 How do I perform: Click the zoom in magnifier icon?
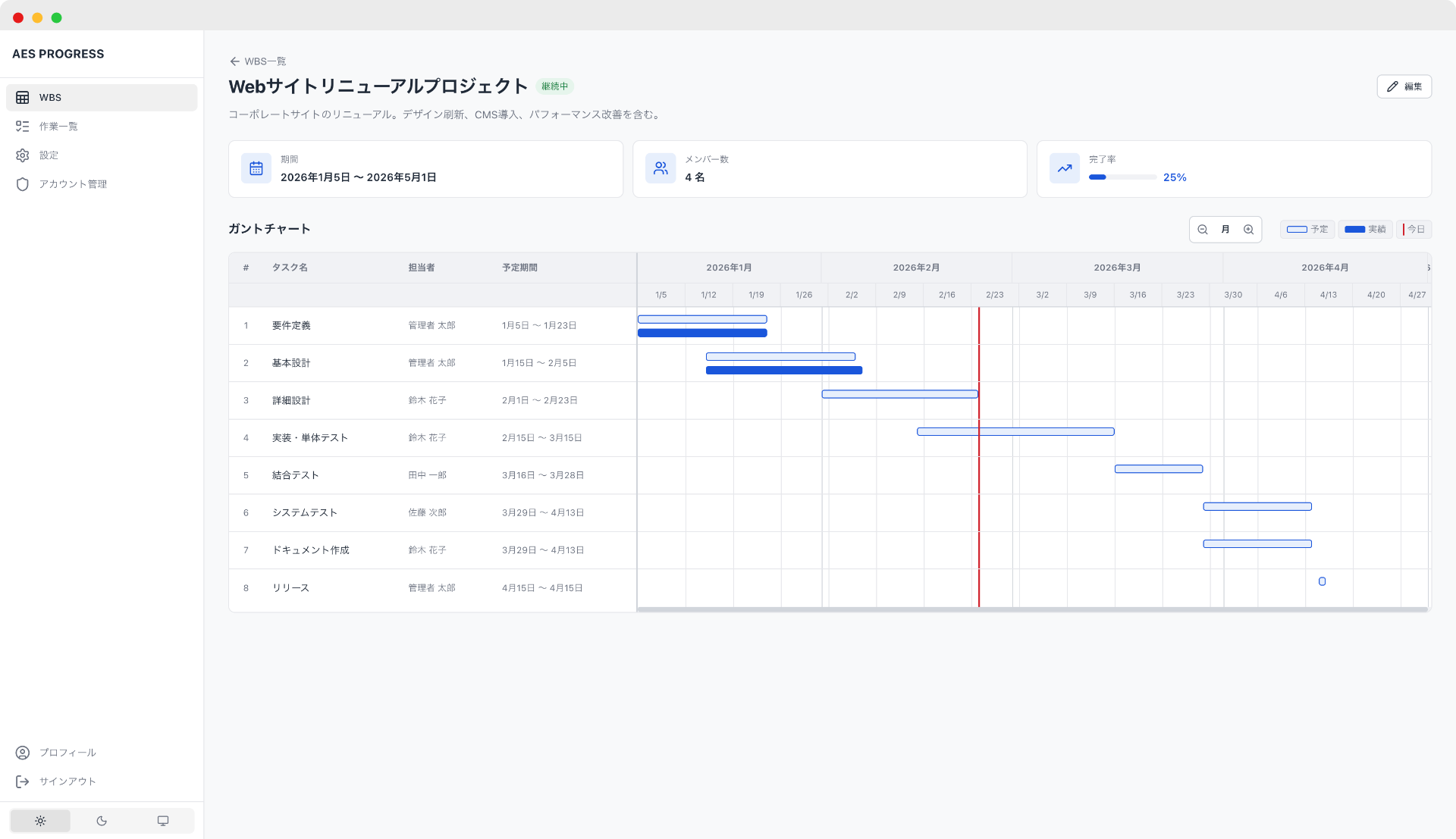pos(1248,230)
